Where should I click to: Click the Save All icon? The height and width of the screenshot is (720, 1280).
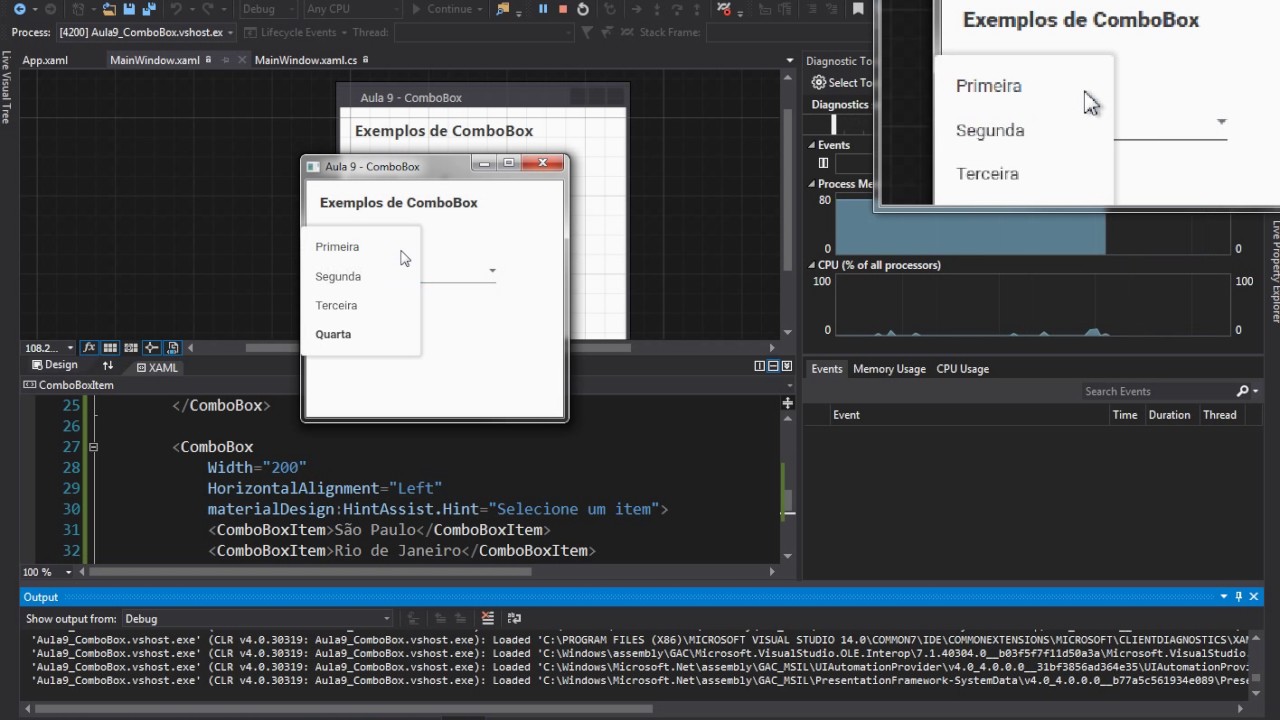[148, 9]
